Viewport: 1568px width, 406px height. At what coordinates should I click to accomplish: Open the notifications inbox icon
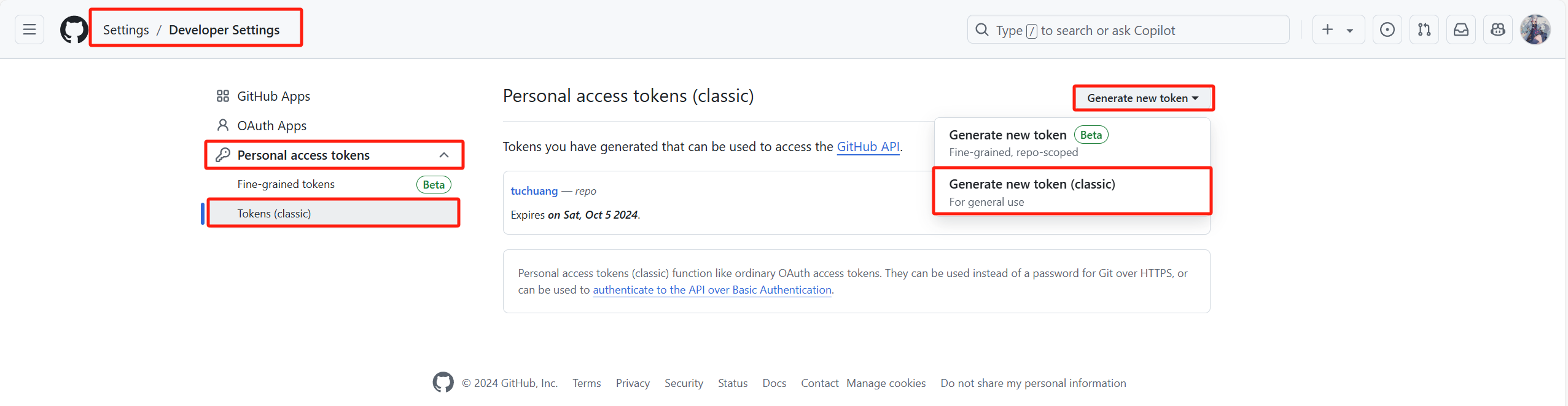[x=1461, y=29]
